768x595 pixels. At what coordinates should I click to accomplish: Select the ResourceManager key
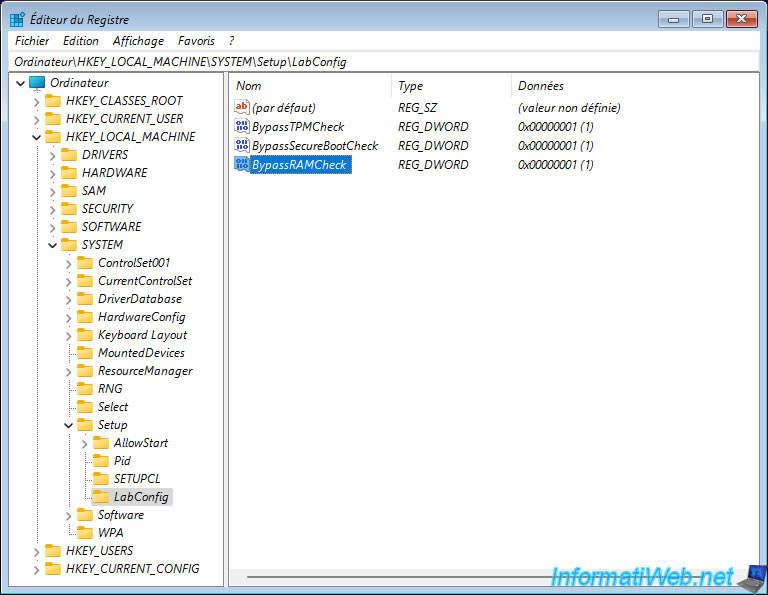(145, 371)
